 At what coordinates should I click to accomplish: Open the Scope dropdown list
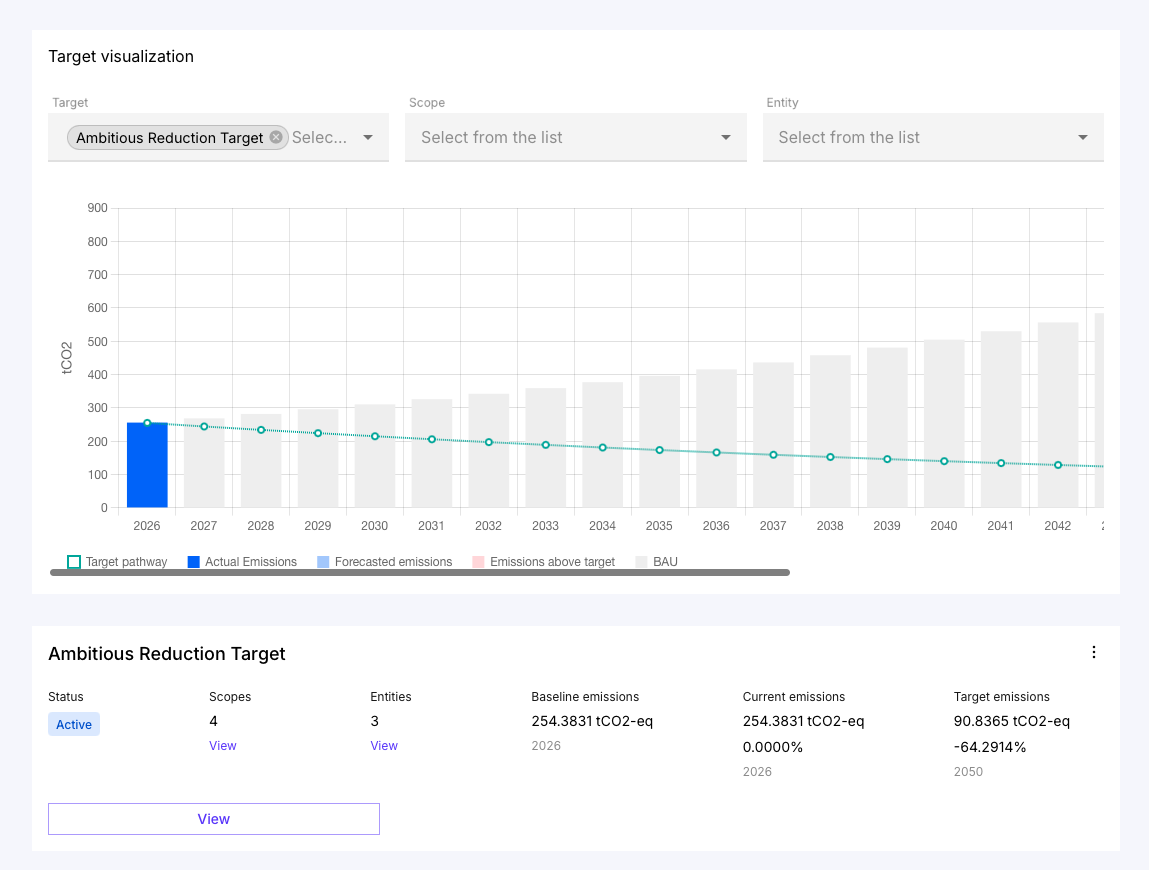point(575,138)
